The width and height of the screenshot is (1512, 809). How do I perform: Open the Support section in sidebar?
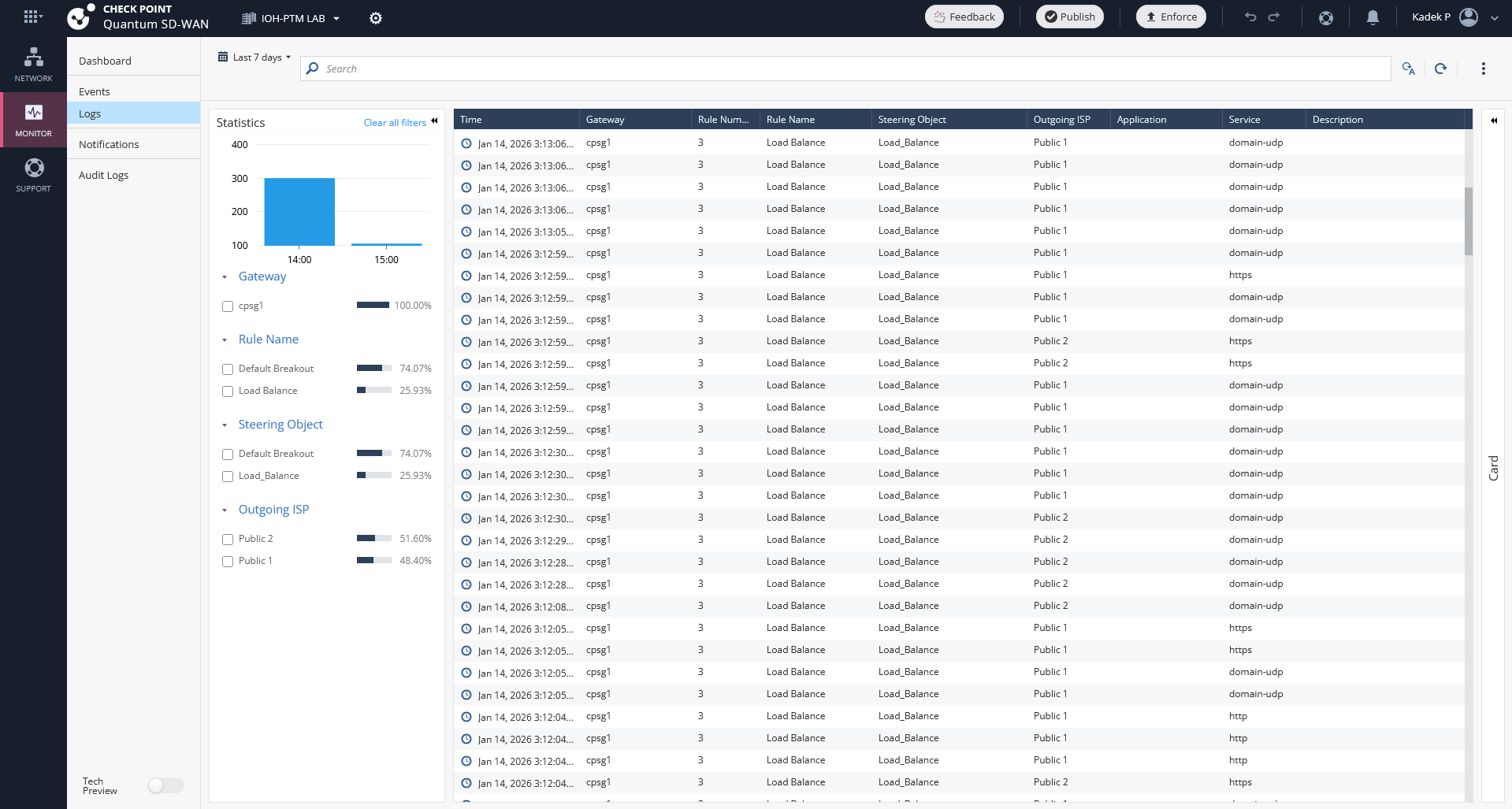(x=33, y=174)
